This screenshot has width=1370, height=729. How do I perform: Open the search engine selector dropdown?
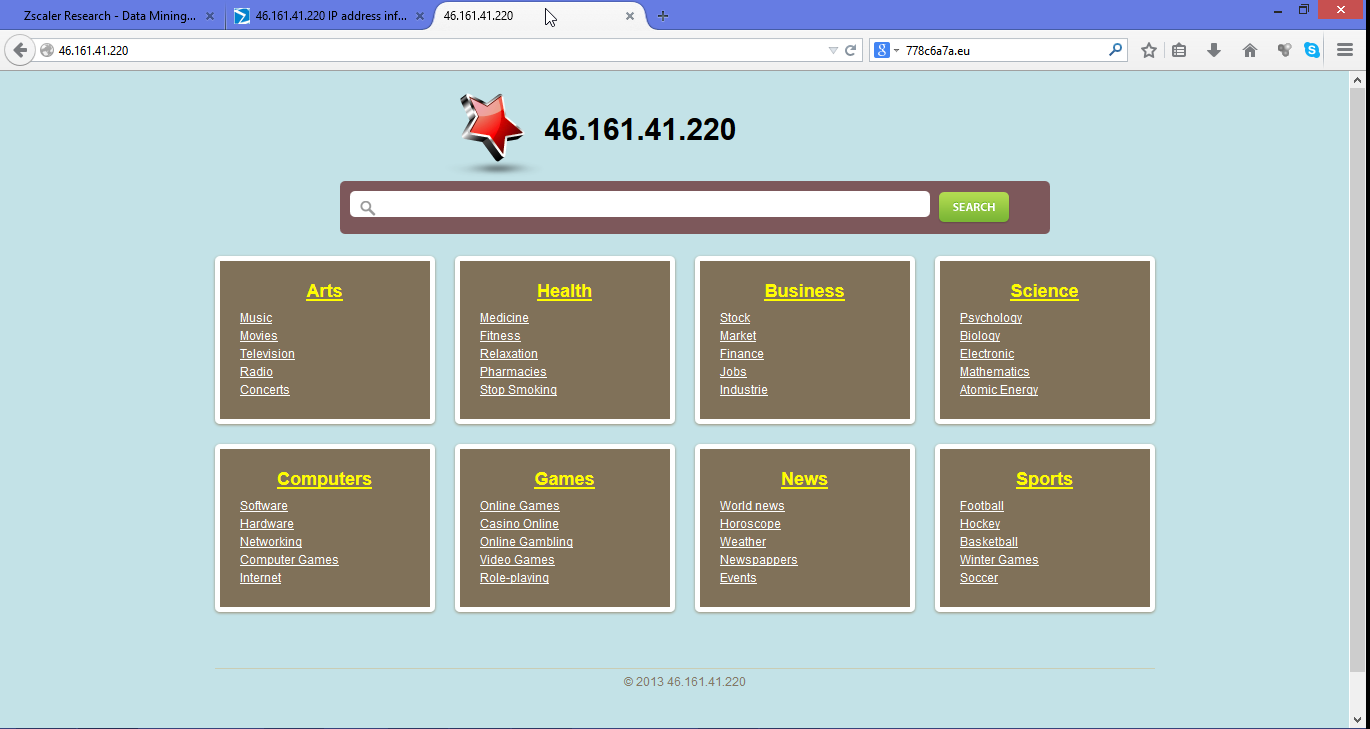tap(887, 50)
